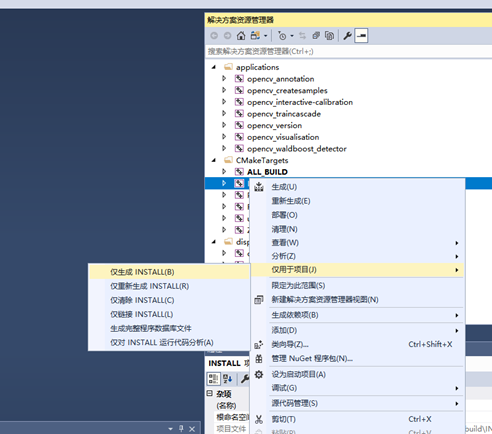Screen dimensions: 492x434
Task: Click the Home icon in Solution Explorer toolbar
Action: click(241, 35)
